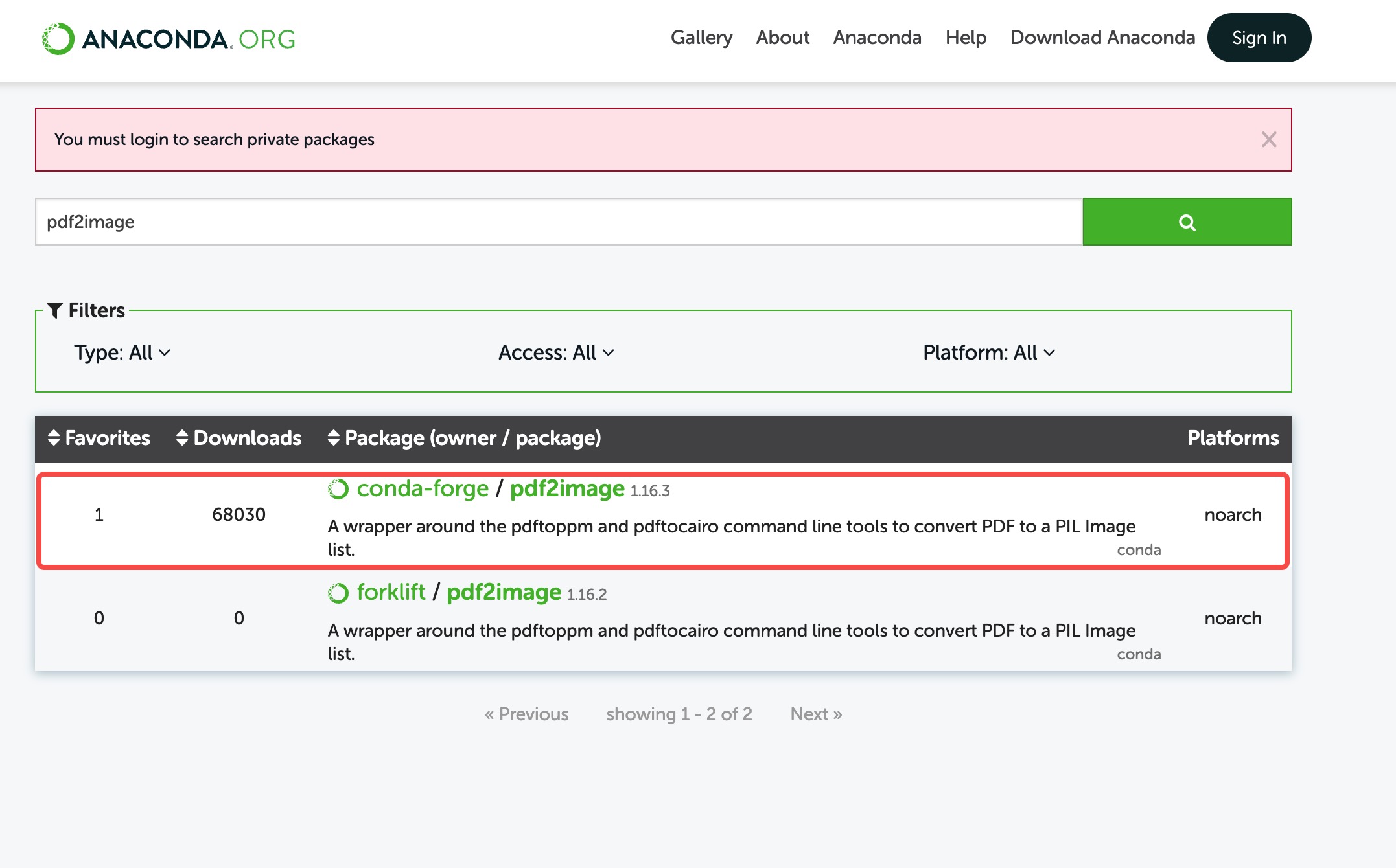Open the Type: All dropdown

(x=122, y=352)
